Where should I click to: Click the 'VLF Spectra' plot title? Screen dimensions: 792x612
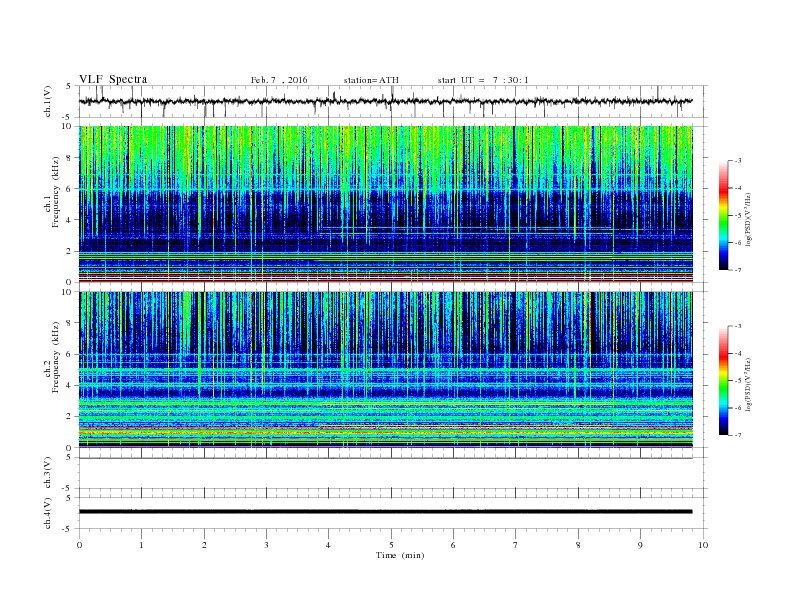point(113,79)
